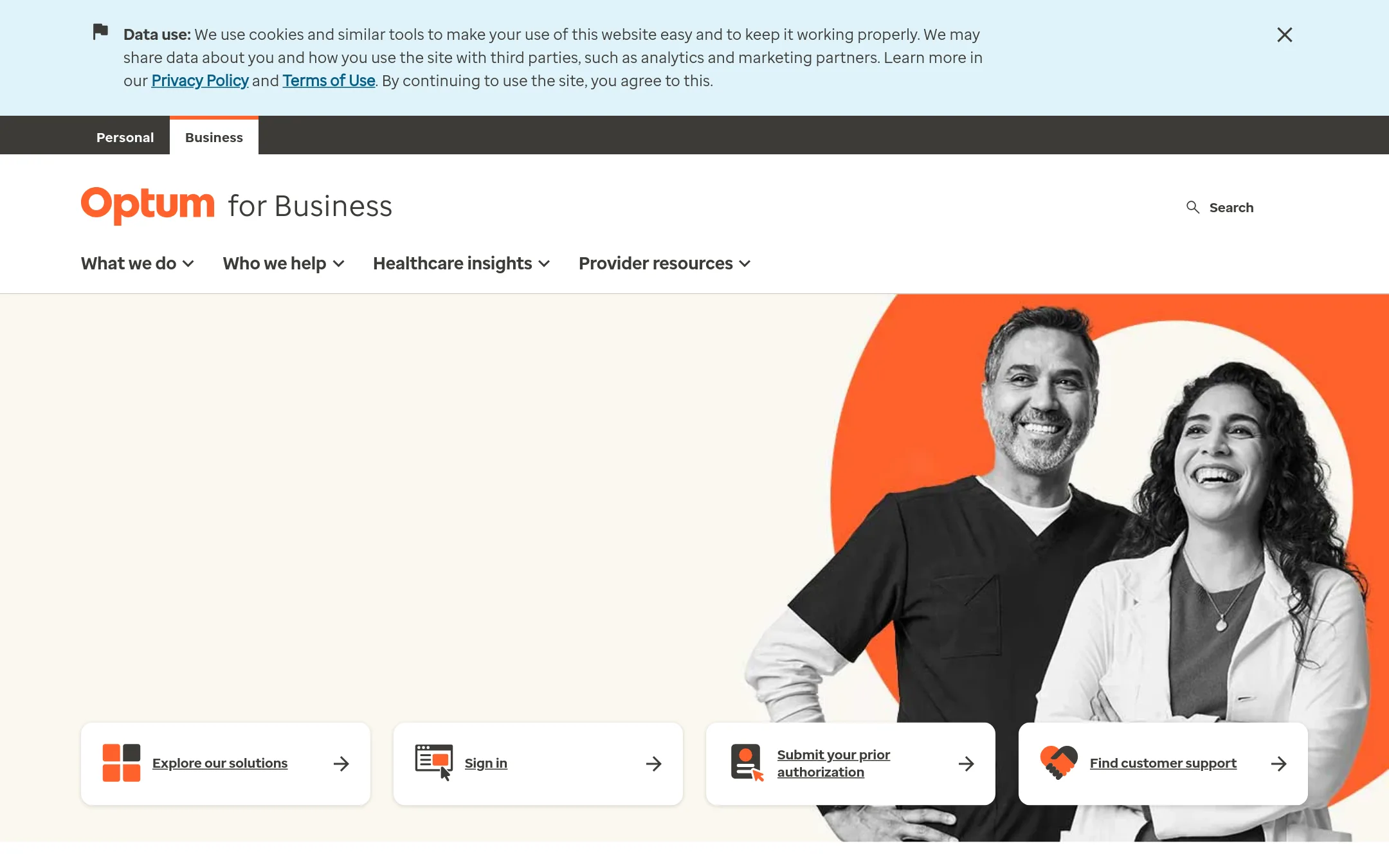
Task: Open the Terms of Use link
Action: [x=329, y=81]
